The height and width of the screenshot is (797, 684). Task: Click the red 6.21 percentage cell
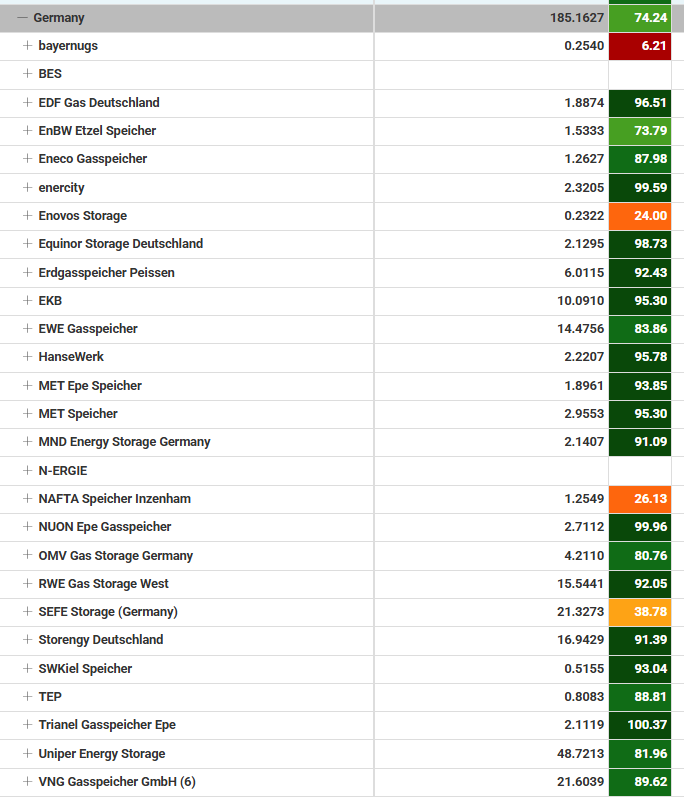pyautogui.click(x=640, y=46)
